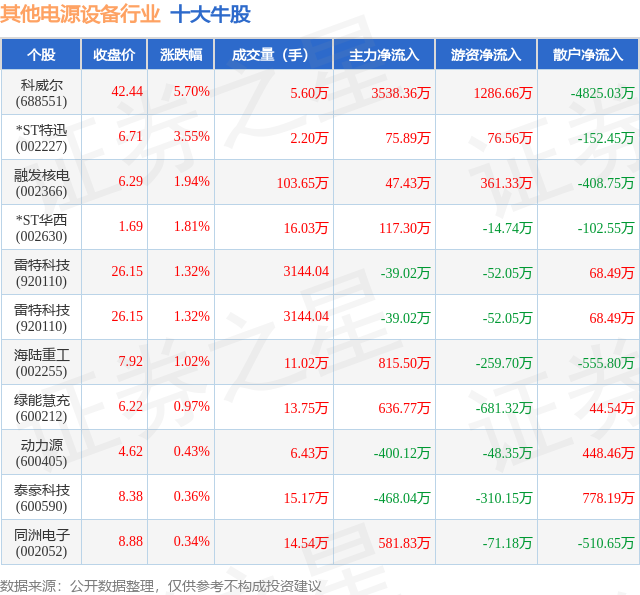Image resolution: width=640 pixels, height=595 pixels.
Task: Select the 同洲电子 (002052) stock name
Action: [x=41, y=542]
